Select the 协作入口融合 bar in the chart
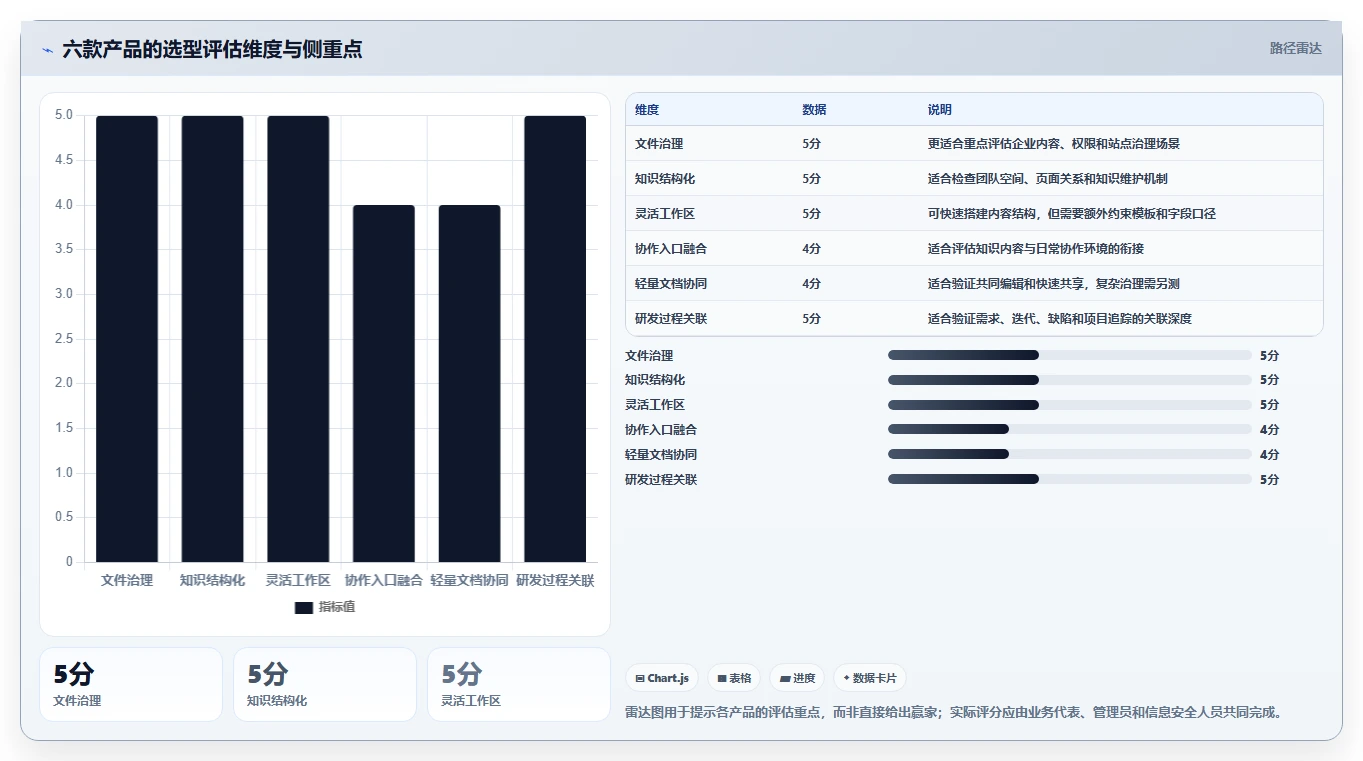 coord(384,384)
